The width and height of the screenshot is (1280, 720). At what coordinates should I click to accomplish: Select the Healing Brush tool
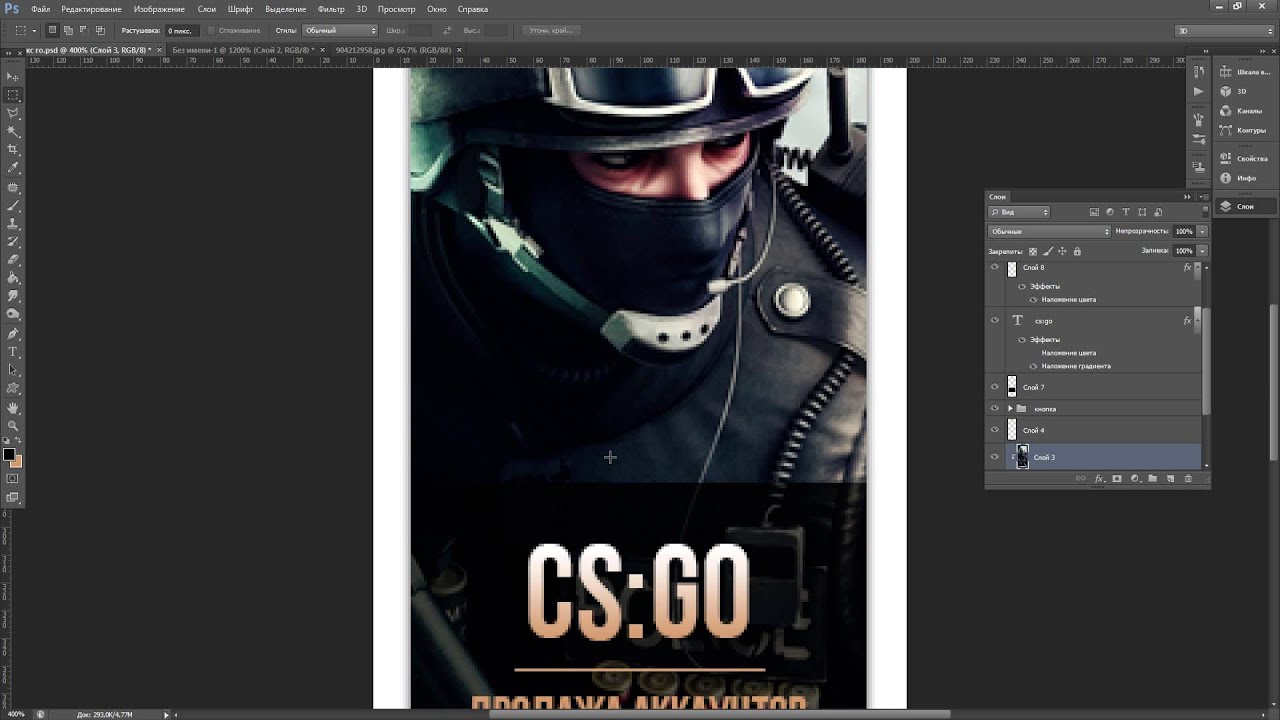click(13, 187)
